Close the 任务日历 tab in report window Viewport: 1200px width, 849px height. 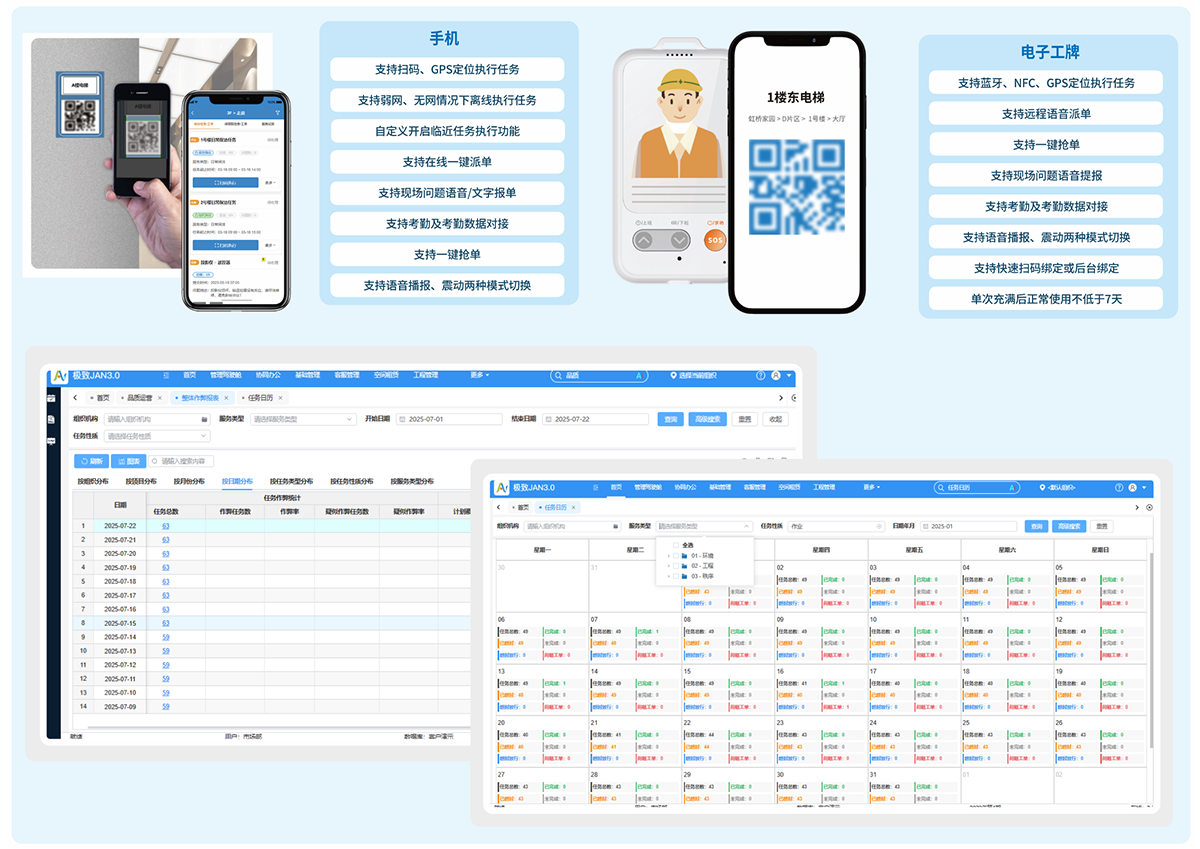click(x=280, y=398)
